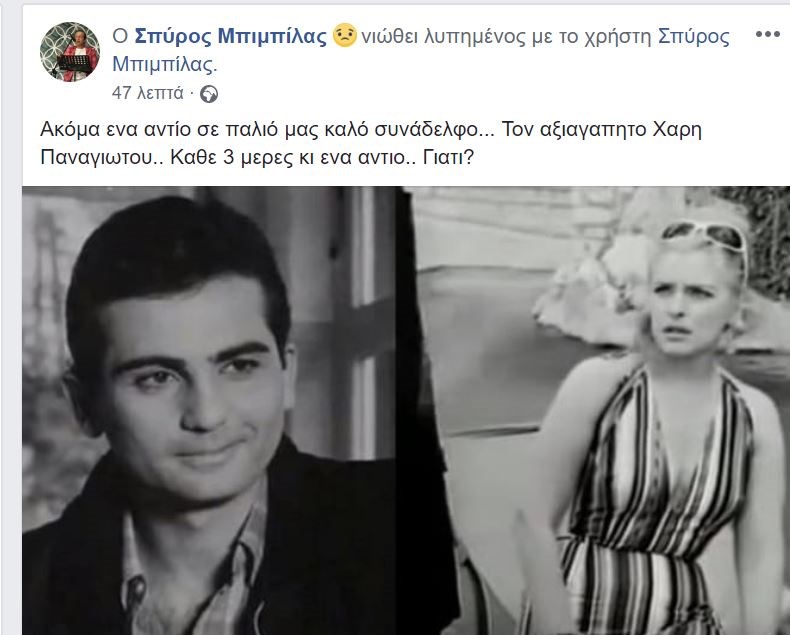
Task: Click tagged user Σπύρος link at line end
Action: tap(694, 36)
